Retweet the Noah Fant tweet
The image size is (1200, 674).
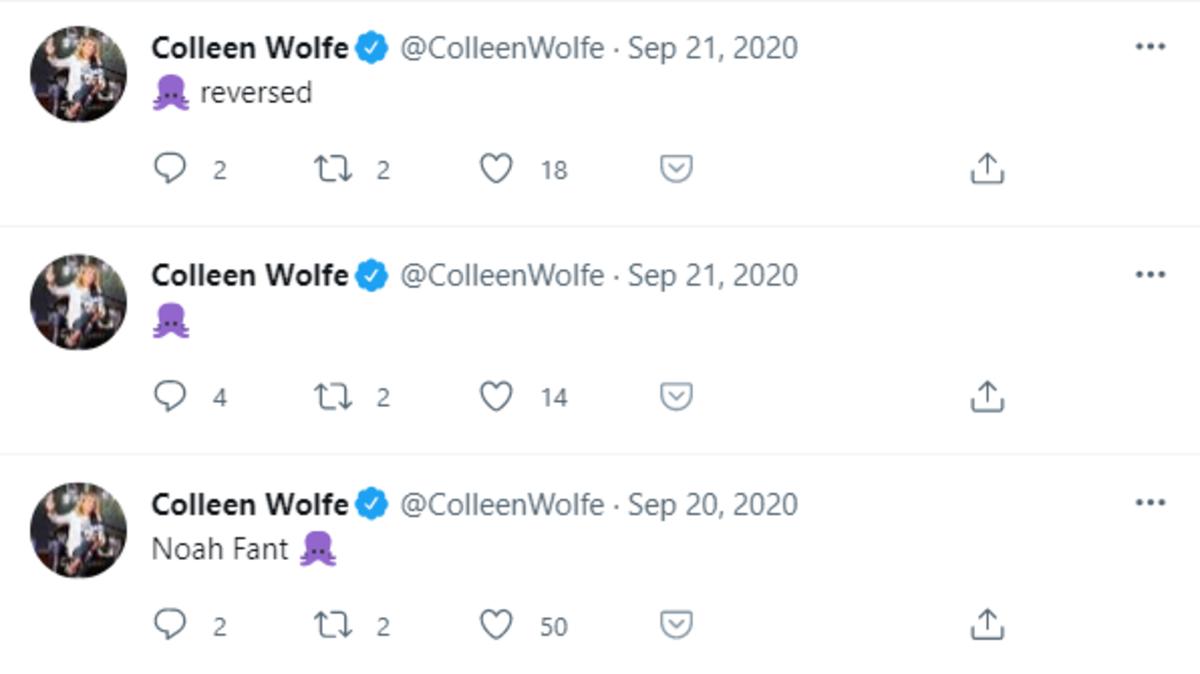click(333, 625)
